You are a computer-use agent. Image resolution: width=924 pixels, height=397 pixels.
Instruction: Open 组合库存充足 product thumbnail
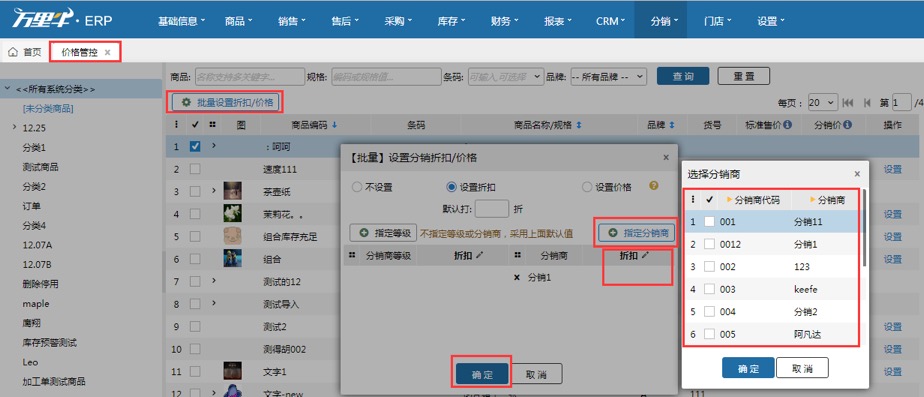(x=232, y=236)
